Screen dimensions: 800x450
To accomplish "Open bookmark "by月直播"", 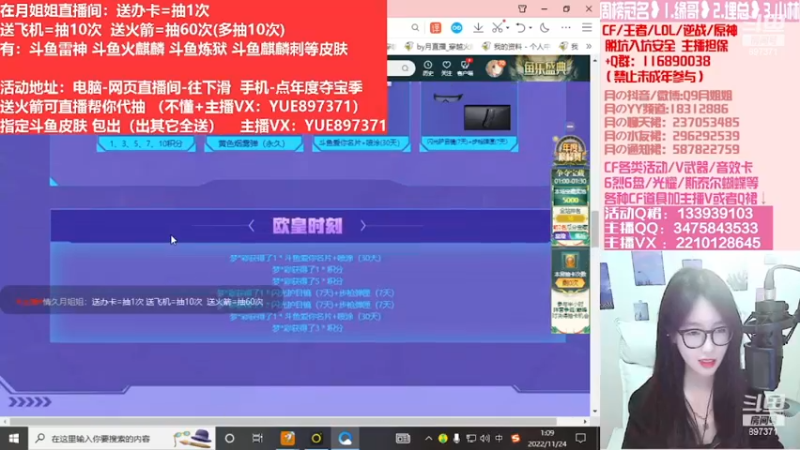I will [437, 46].
